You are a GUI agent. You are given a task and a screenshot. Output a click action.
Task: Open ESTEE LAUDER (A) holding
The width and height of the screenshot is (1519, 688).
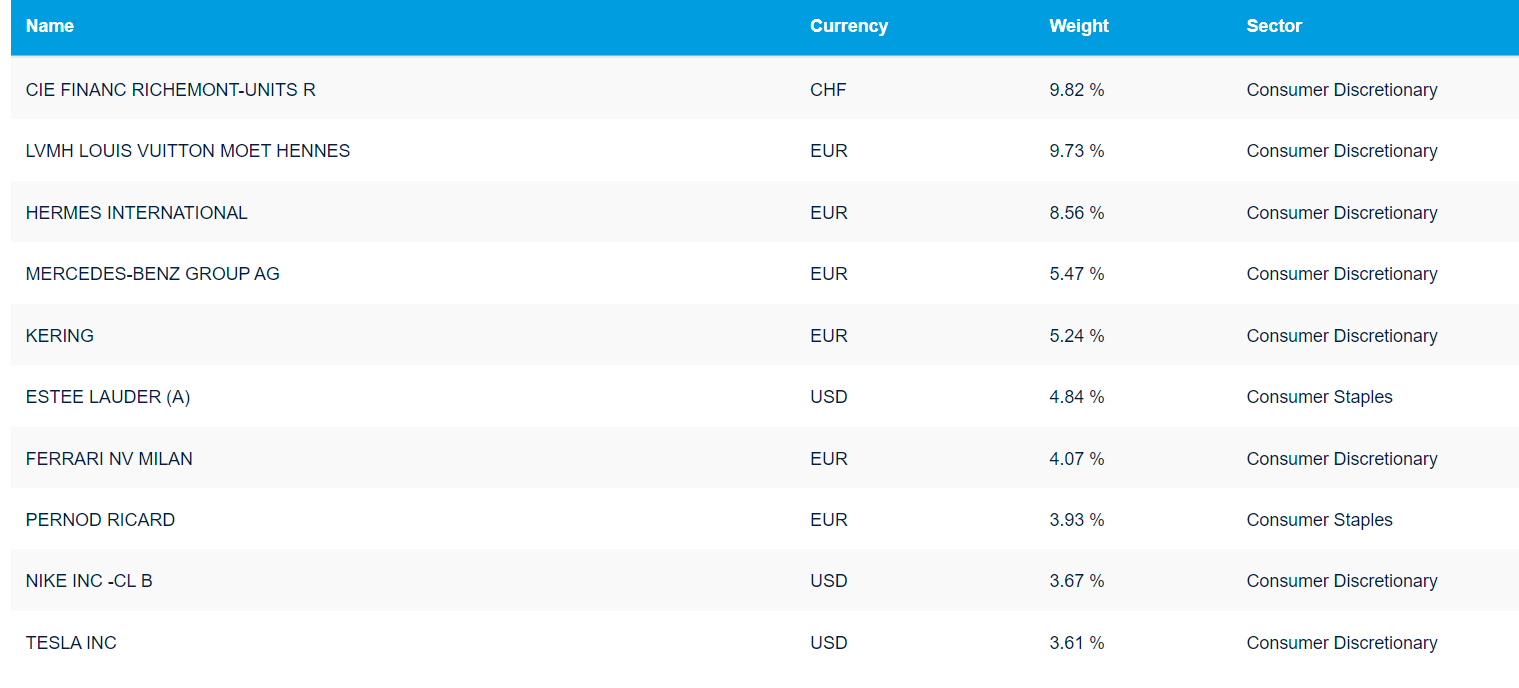108,397
